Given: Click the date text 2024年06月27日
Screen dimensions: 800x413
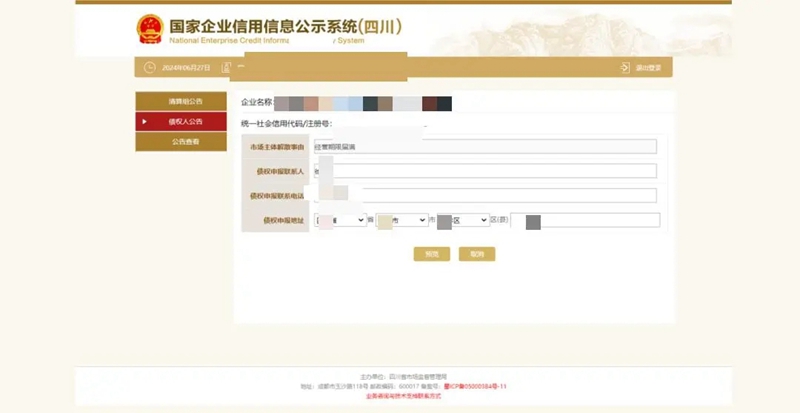Looking at the screenshot, I should click(x=186, y=68).
